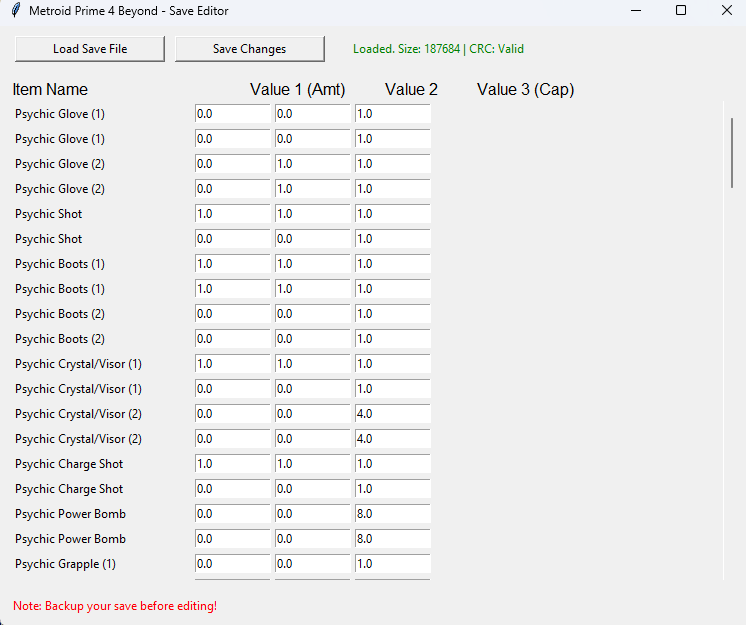Select Cap field showing 4.0 in lower Psychic Crystal/Visor (2) row
The image size is (746, 625).
coord(393,439)
